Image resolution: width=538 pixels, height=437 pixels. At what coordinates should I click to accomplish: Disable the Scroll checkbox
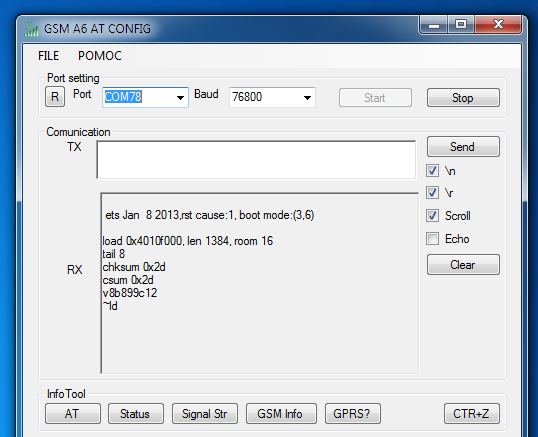click(432, 216)
